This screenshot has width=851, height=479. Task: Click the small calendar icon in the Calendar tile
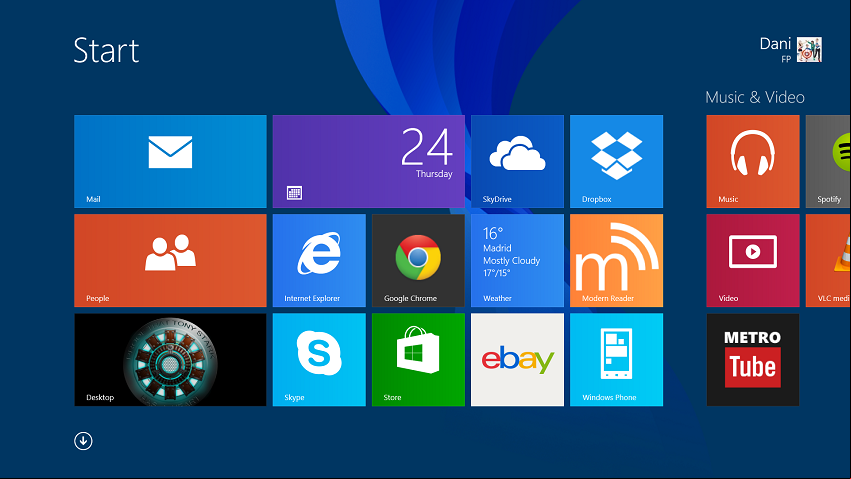pos(294,193)
